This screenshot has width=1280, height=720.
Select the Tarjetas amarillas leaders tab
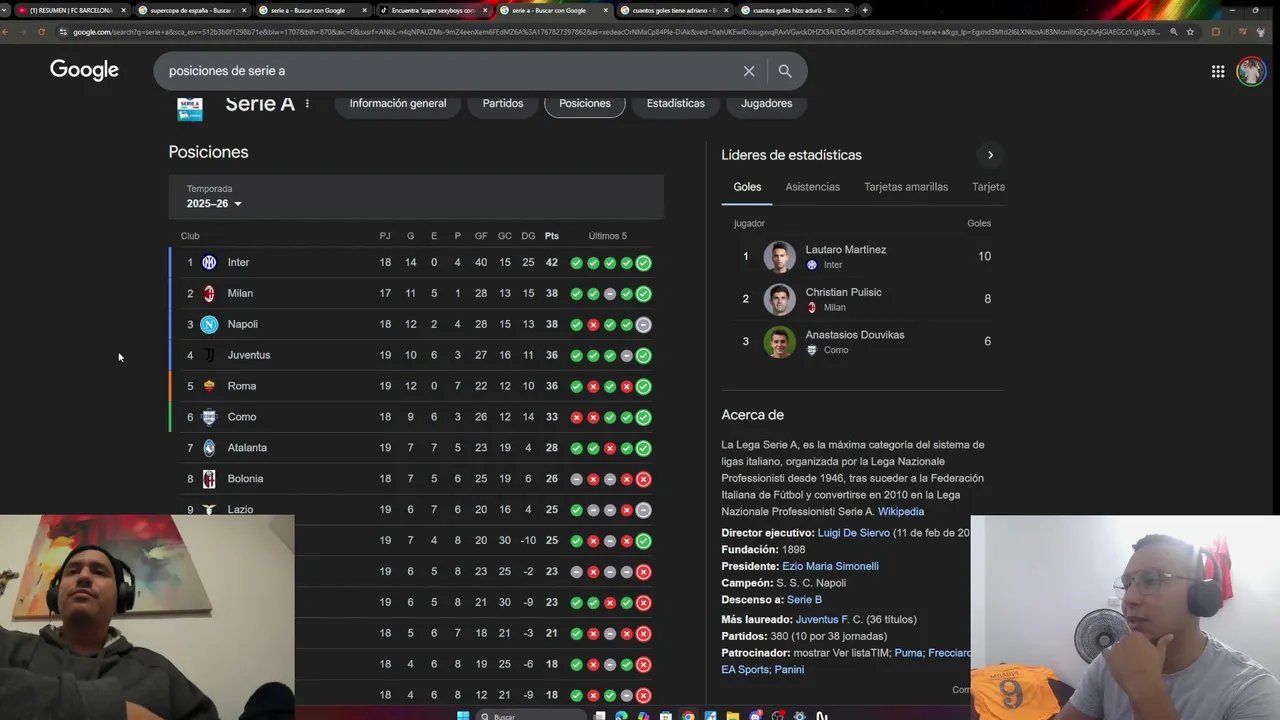906,187
